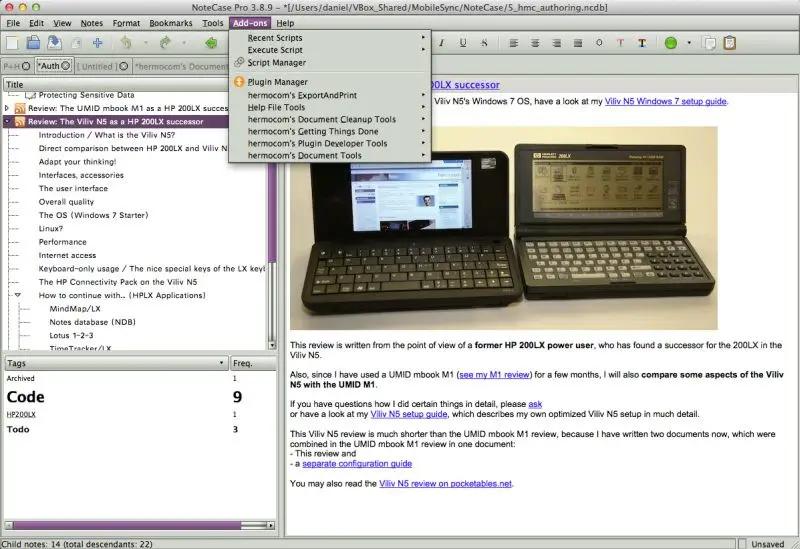Image resolution: width=800 pixels, height=549 pixels.
Task: Click the Save Document toolbar icon
Action: pyautogui.click(x=54, y=43)
